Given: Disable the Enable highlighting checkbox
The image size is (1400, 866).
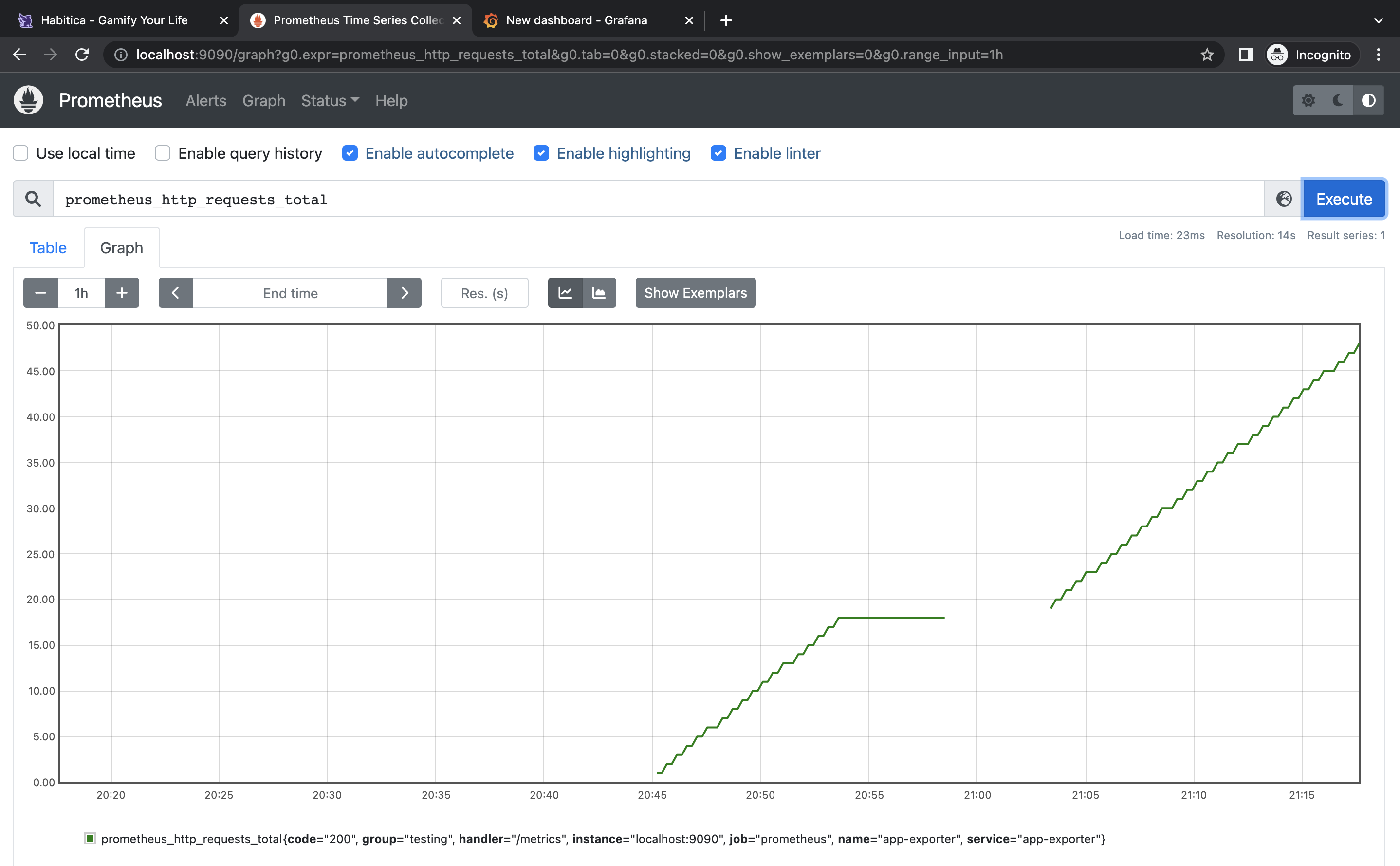Looking at the screenshot, I should click(x=541, y=153).
